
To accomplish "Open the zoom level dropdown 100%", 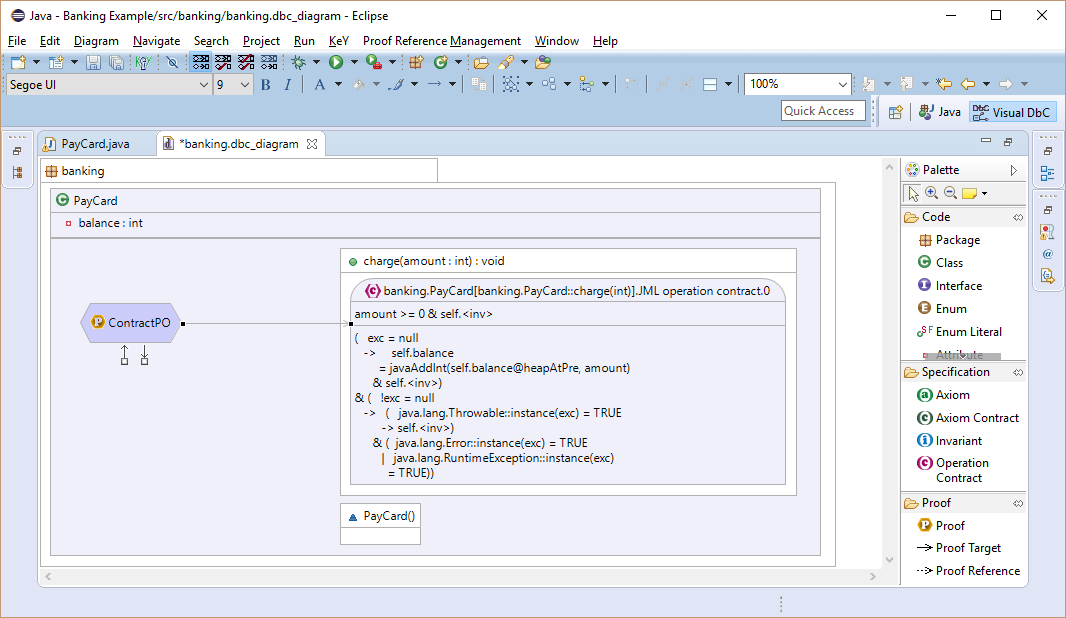I will (x=842, y=85).
